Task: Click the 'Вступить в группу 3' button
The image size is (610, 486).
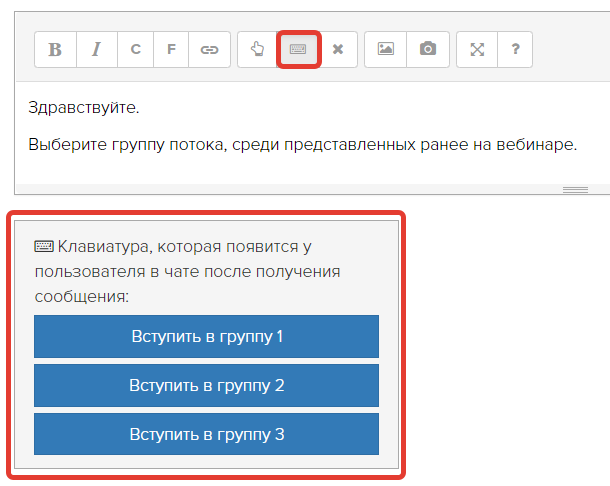Action: [206, 434]
